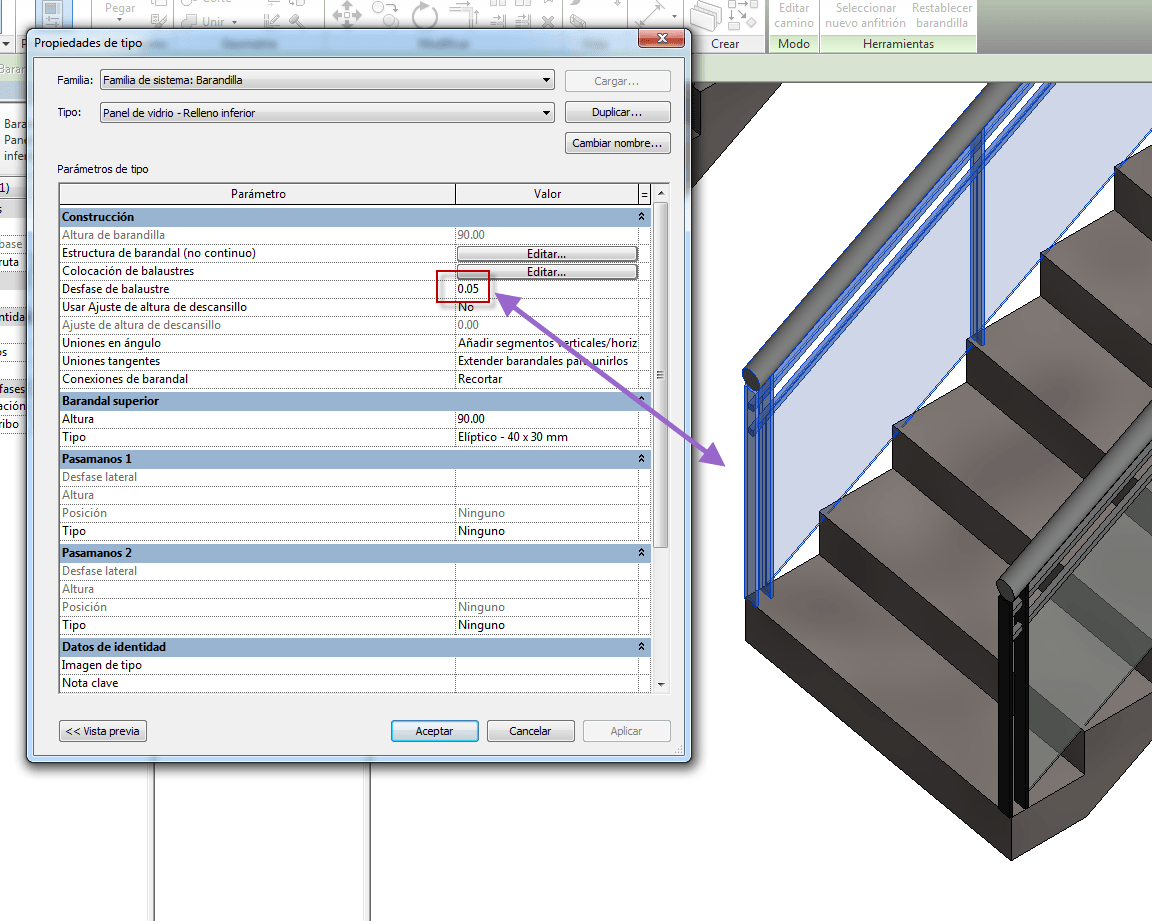Click the Create Group icon above Crear
Image resolution: width=1152 pixels, height=921 pixels.
tap(743, 14)
